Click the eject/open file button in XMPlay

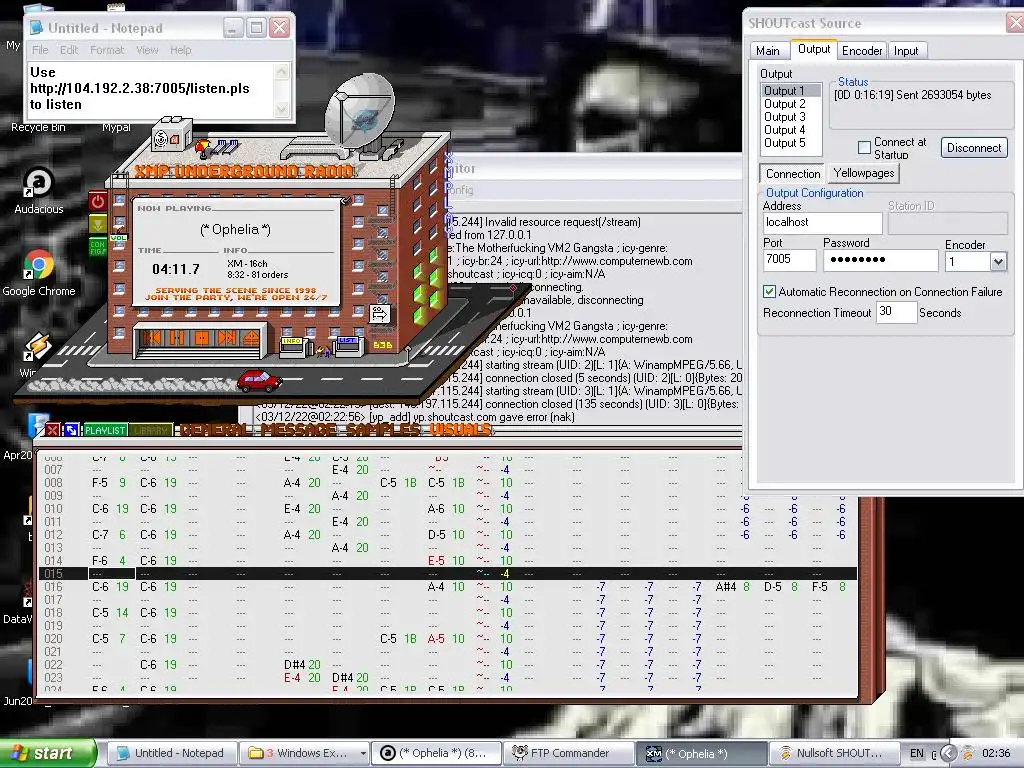pyautogui.click(x=250, y=338)
